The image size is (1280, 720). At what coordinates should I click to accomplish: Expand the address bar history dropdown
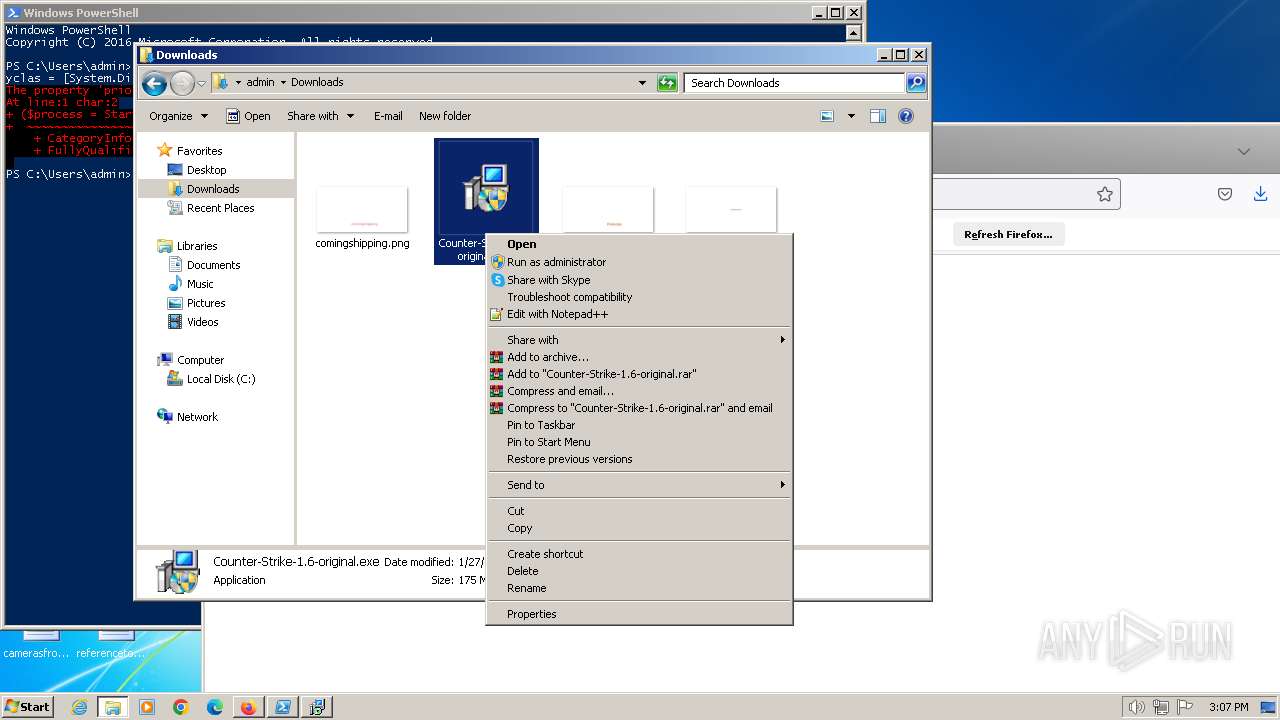click(642, 83)
